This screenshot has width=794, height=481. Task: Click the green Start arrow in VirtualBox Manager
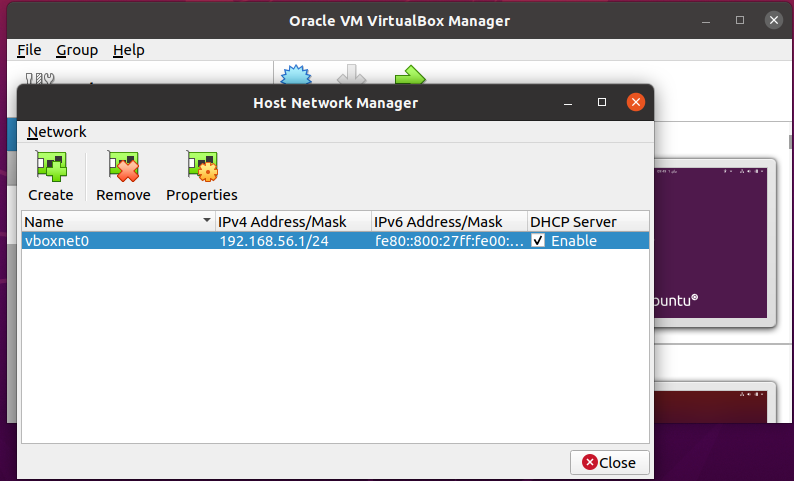click(410, 74)
